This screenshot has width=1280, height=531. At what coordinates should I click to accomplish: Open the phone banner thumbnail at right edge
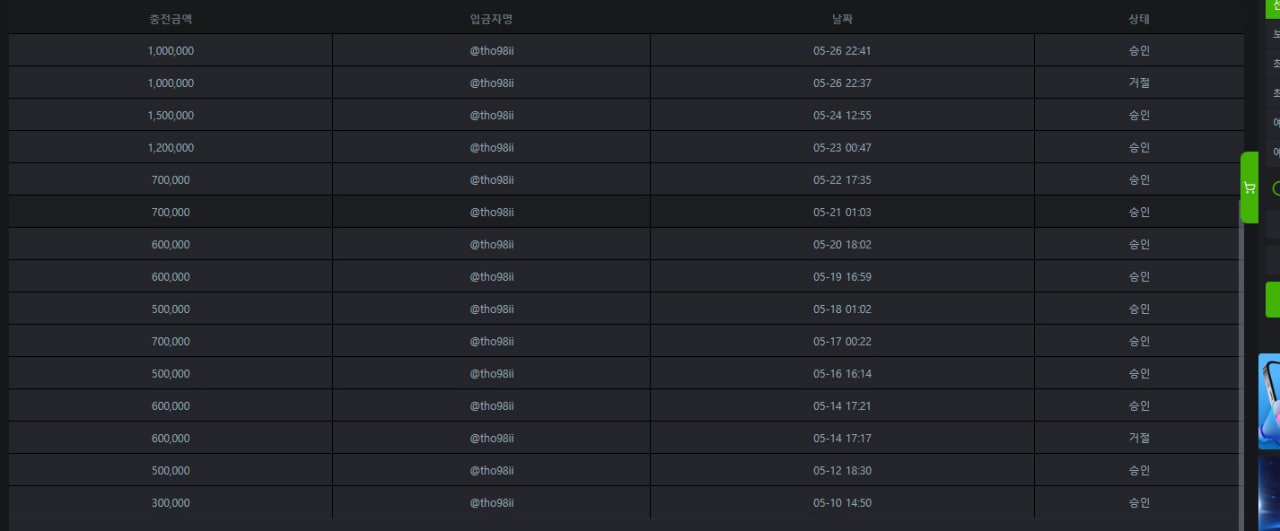click(1269, 402)
